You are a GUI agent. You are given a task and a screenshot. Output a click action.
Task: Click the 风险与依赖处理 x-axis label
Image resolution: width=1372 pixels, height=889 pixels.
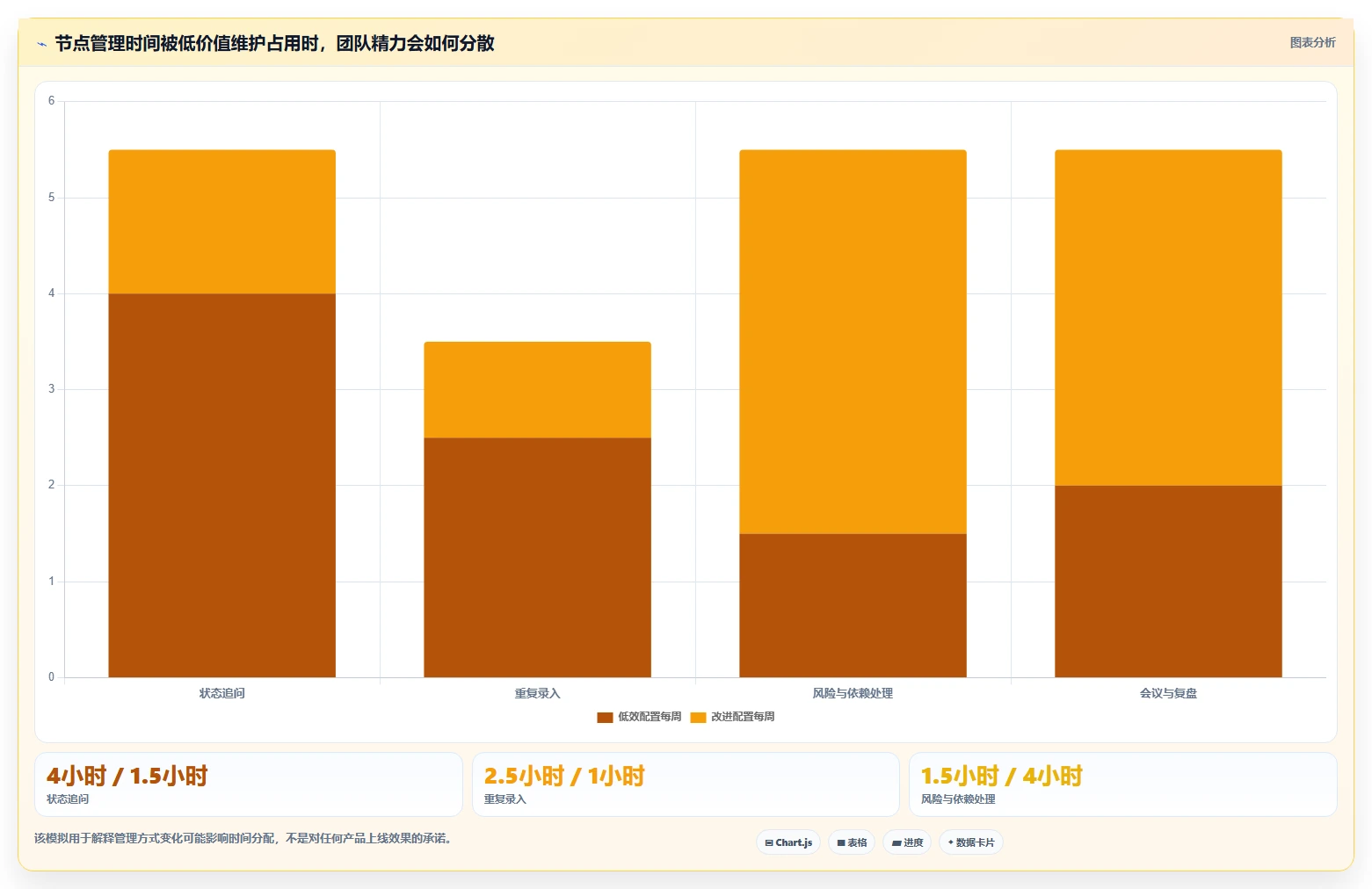[x=853, y=693]
